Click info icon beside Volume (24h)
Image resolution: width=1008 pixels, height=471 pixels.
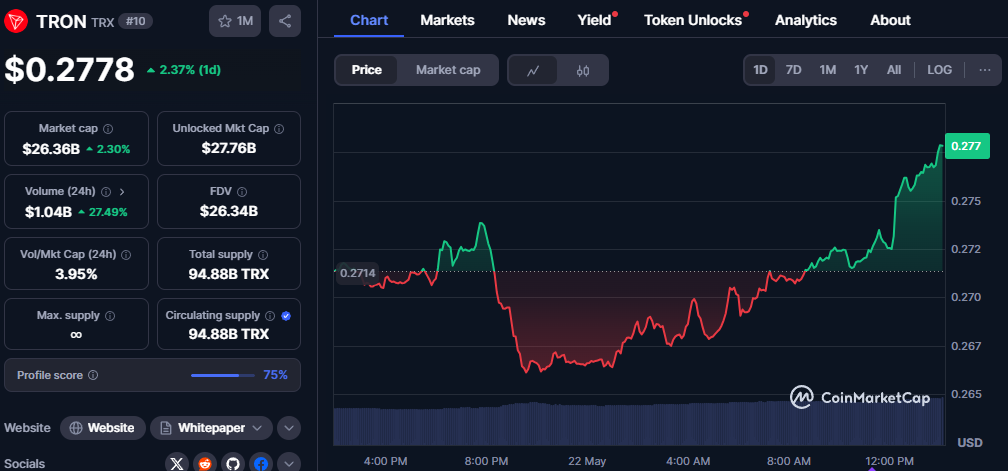tap(106, 191)
